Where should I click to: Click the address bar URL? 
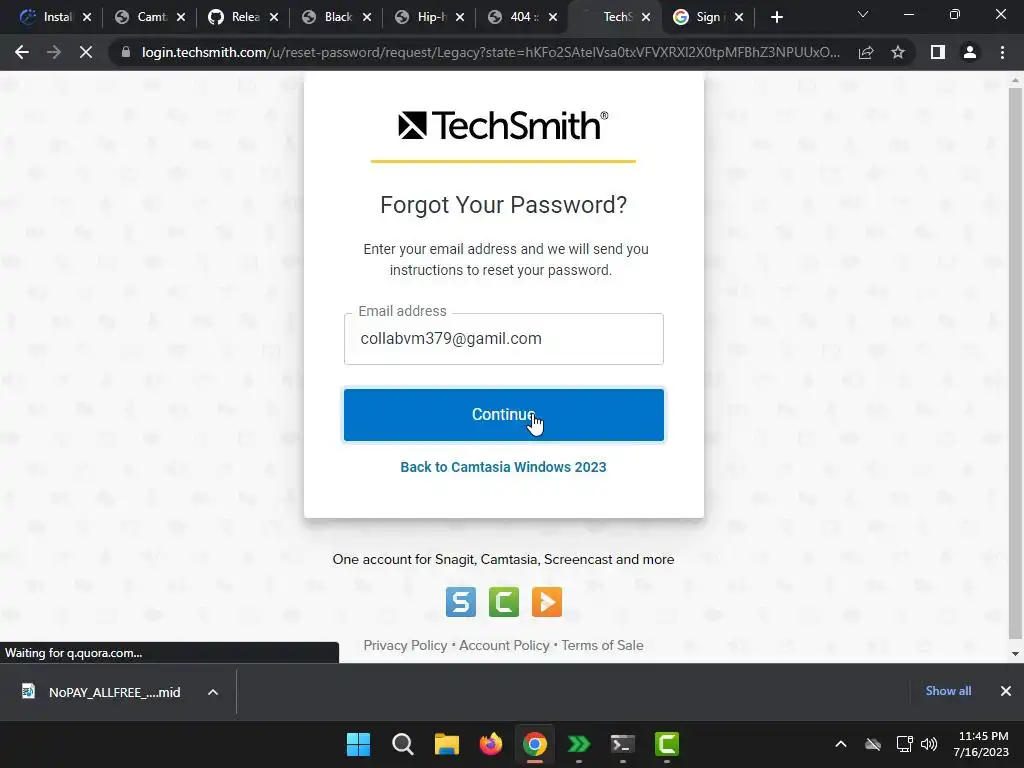[490, 52]
